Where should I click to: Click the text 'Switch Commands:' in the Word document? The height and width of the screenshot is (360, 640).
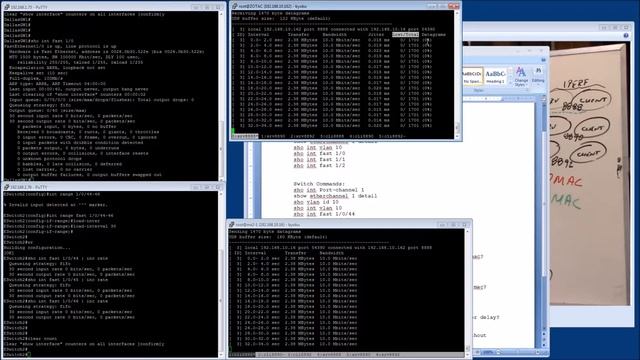point(319,184)
